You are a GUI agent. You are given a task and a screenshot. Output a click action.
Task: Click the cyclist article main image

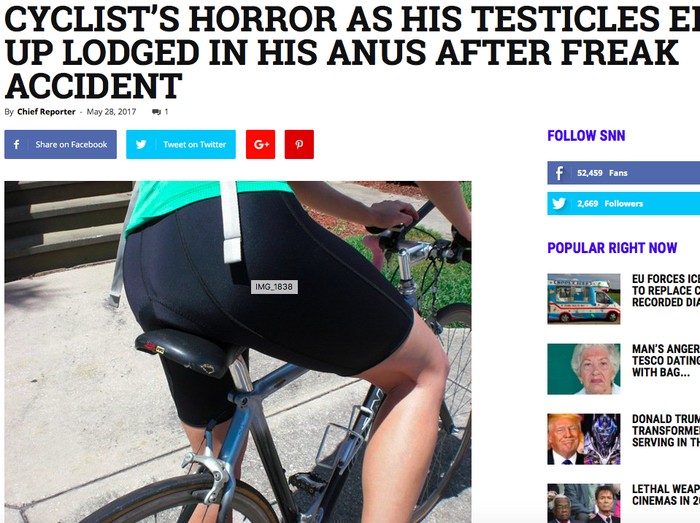(x=238, y=352)
